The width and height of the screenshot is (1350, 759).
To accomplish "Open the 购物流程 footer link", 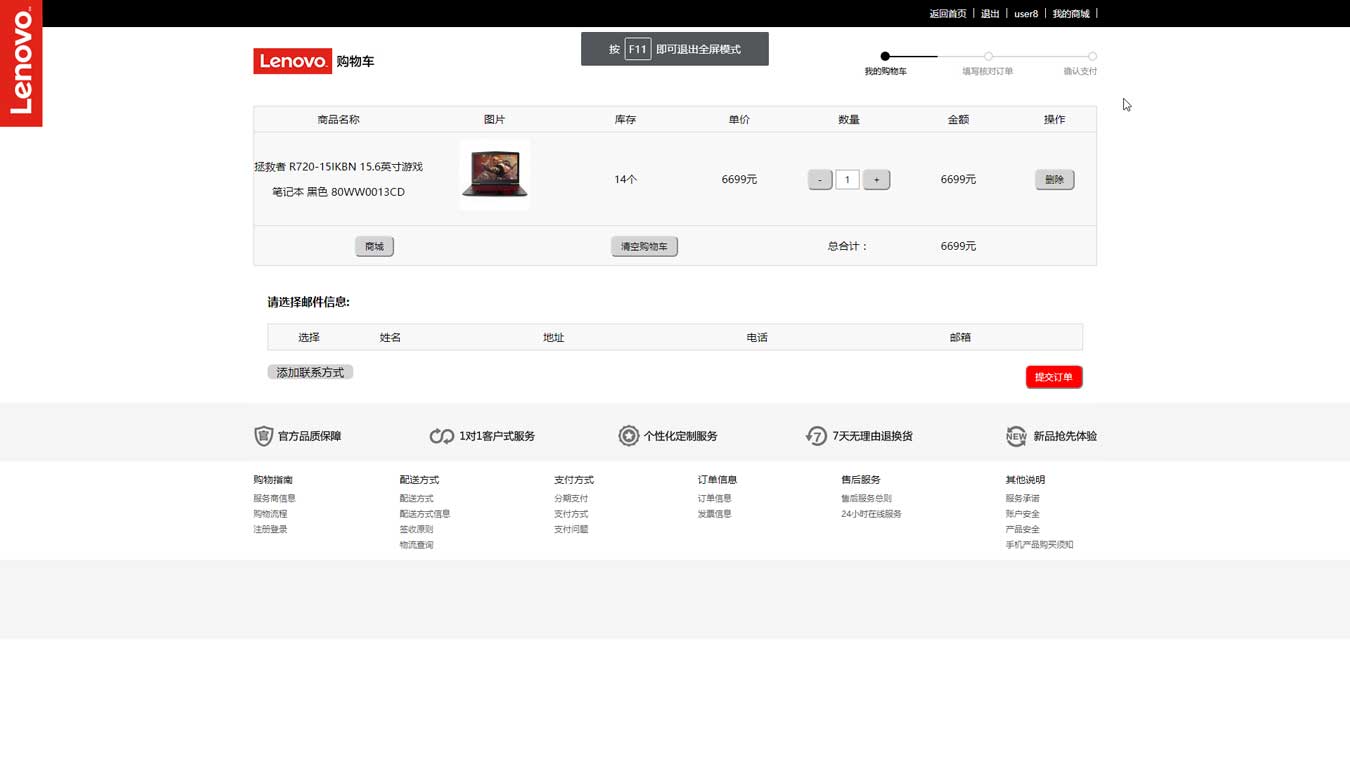I will click(x=270, y=514).
